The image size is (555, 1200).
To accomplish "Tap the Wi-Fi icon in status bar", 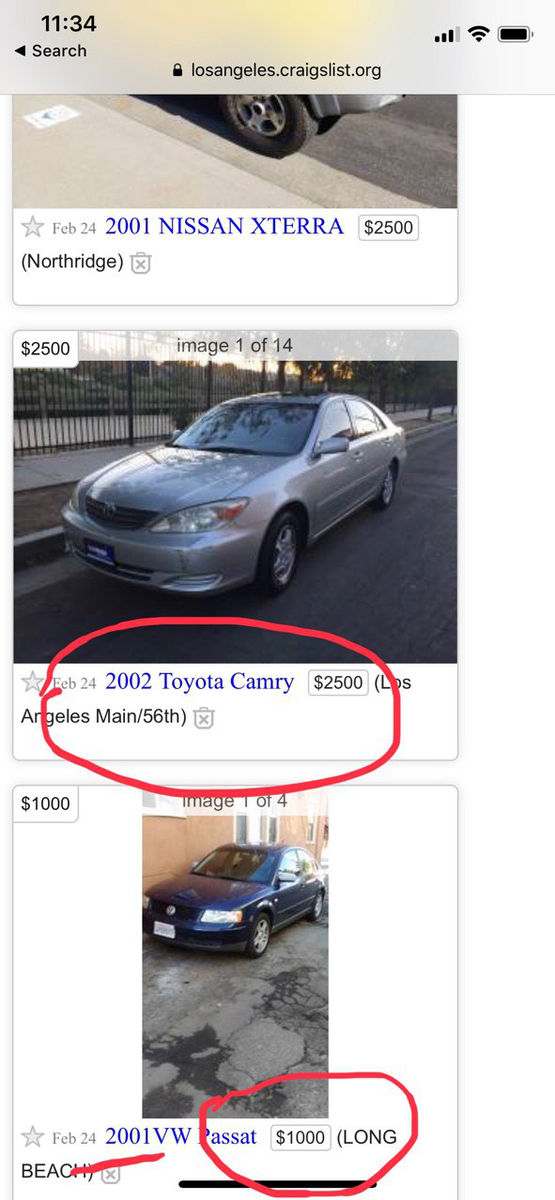I will (478, 35).
